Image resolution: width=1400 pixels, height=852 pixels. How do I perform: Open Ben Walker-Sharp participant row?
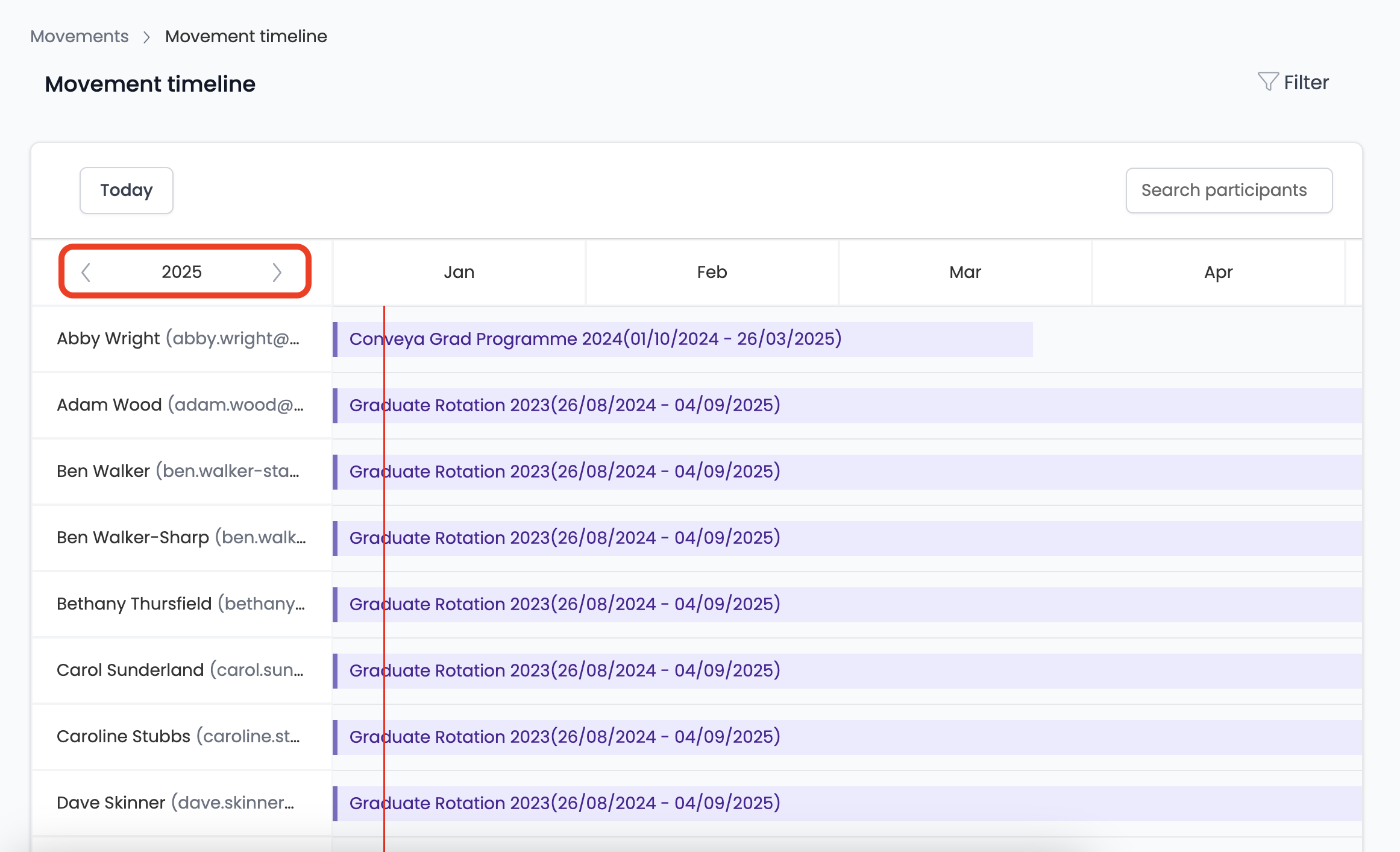181,538
